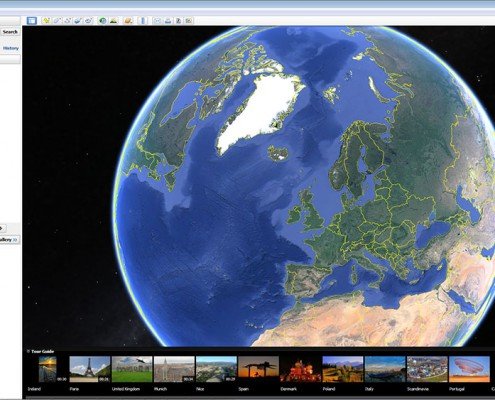Select the Add Path tool

pyautogui.click(x=68, y=21)
